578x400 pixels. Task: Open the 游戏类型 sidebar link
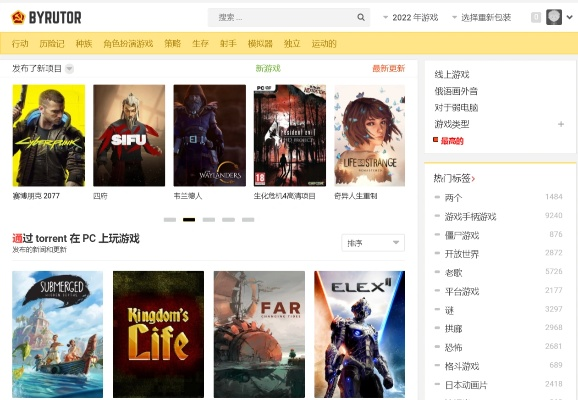click(x=452, y=124)
